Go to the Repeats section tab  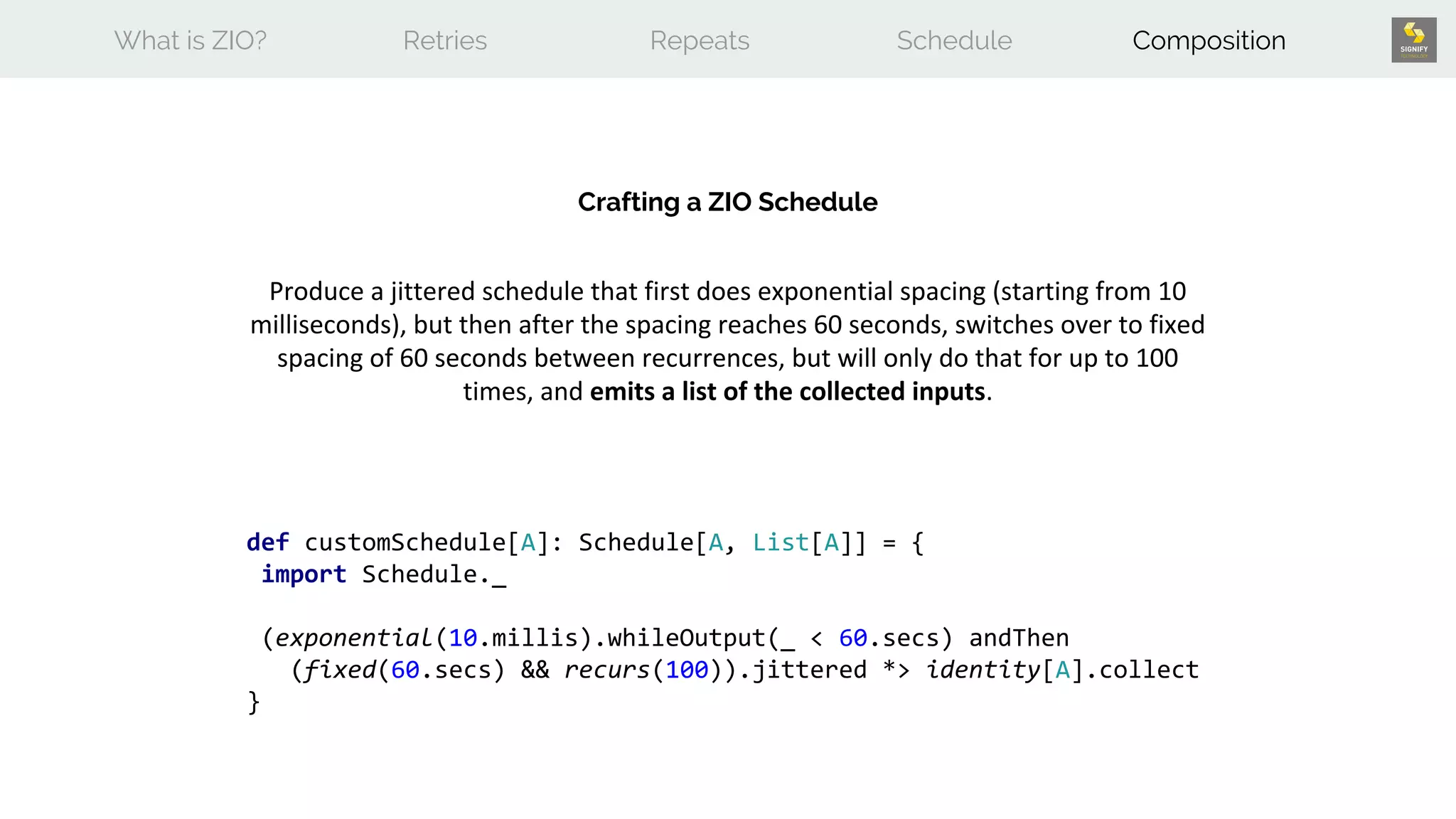[700, 41]
